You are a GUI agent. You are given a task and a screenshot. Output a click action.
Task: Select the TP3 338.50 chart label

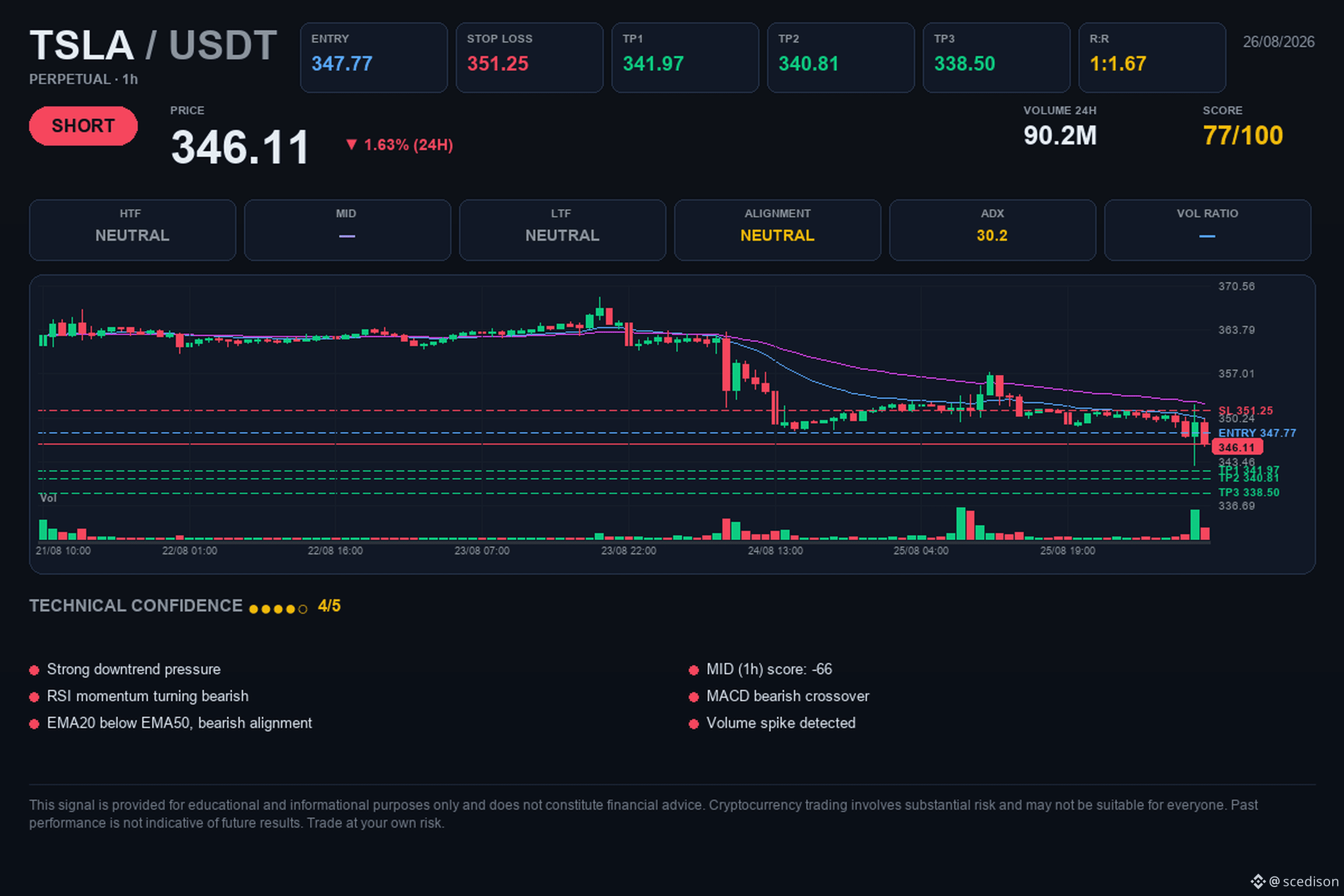click(x=1249, y=493)
